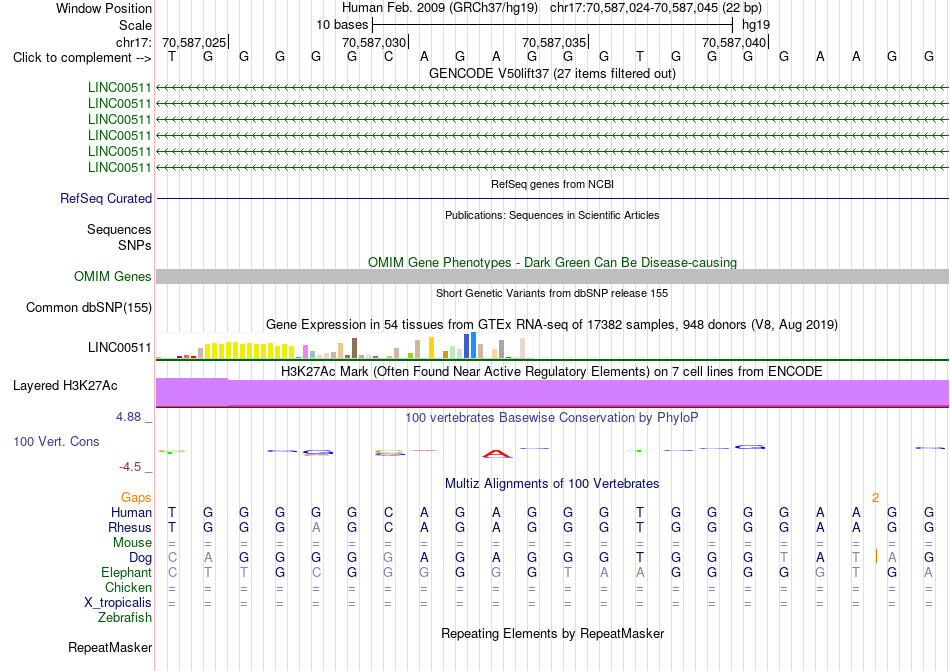950x671 pixels.
Task: Click the 'C' base in complement sequence row
Action: 388,57
